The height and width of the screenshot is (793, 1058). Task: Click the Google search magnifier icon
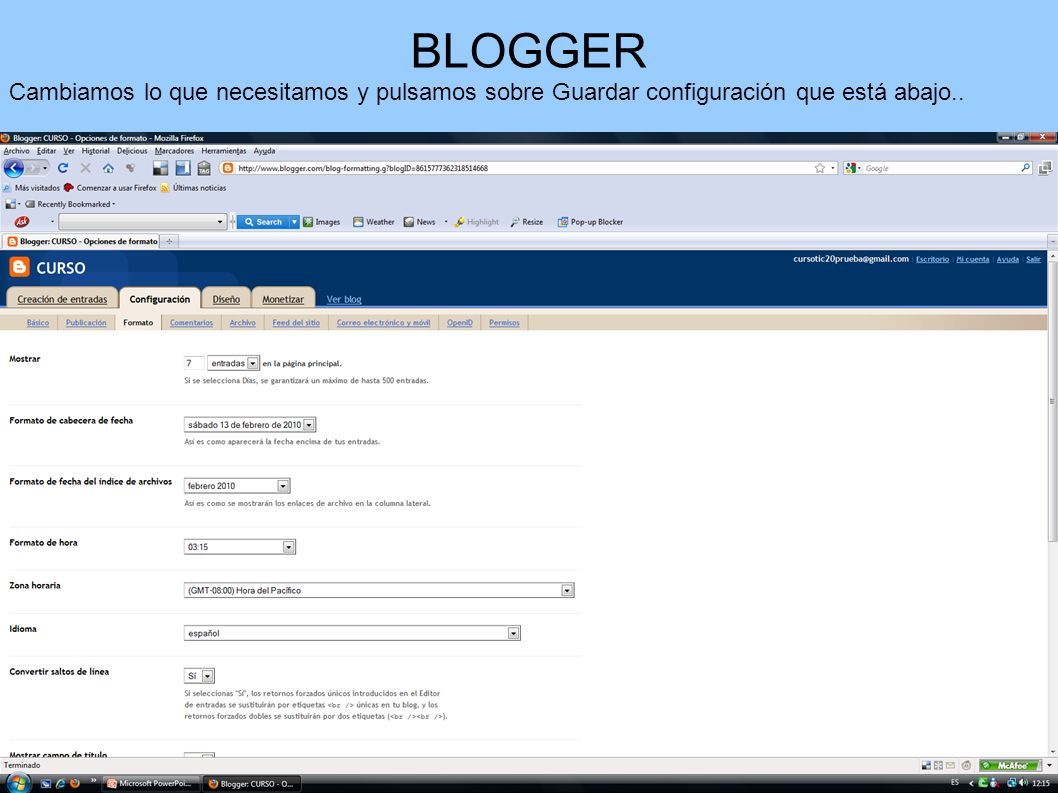pyautogui.click(x=1026, y=167)
